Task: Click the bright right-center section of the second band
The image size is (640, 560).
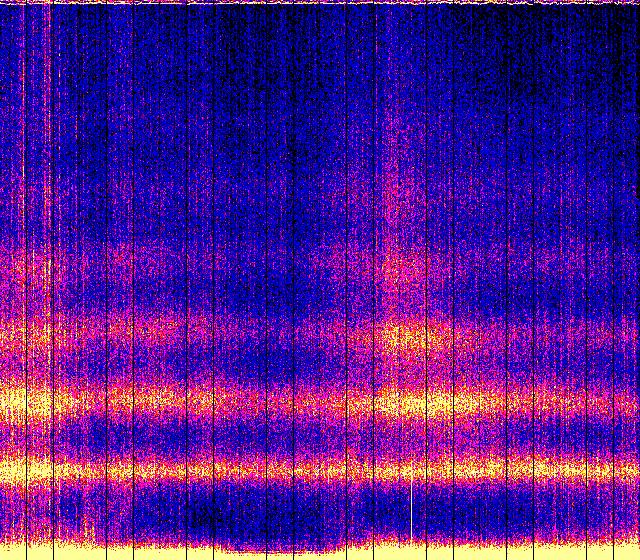Action: pos(440,403)
